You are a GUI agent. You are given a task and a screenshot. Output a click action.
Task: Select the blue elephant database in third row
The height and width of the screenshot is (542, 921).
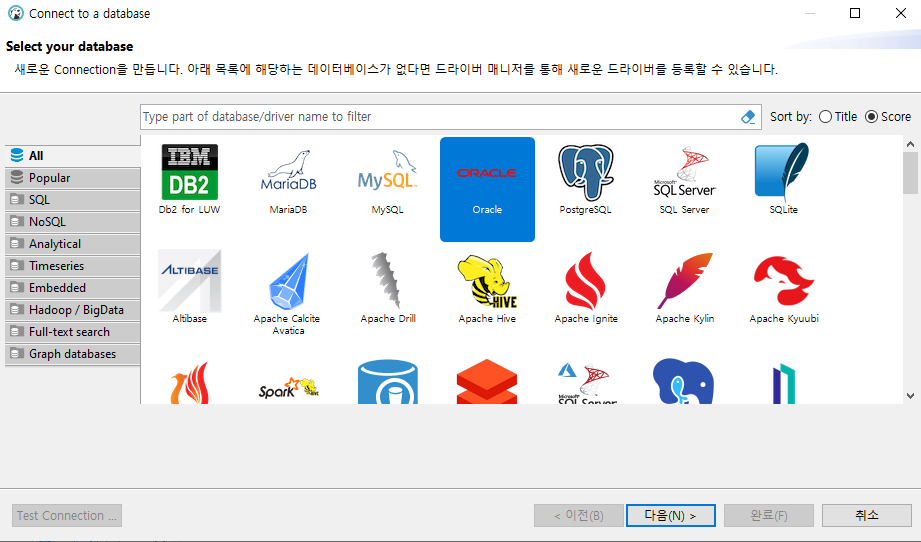[x=683, y=381]
